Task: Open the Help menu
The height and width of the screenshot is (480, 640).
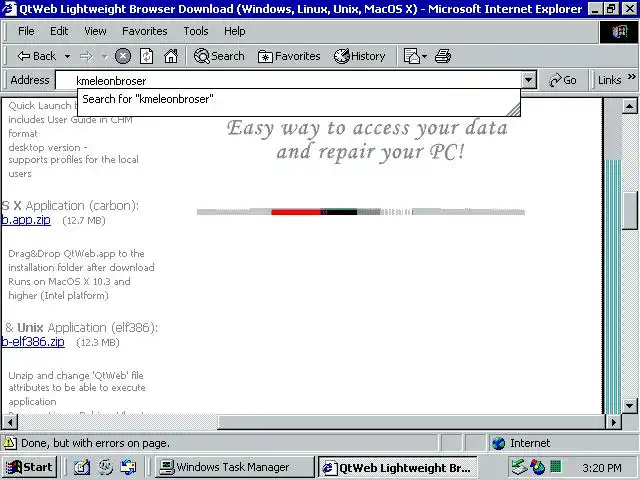Action: pos(235,31)
